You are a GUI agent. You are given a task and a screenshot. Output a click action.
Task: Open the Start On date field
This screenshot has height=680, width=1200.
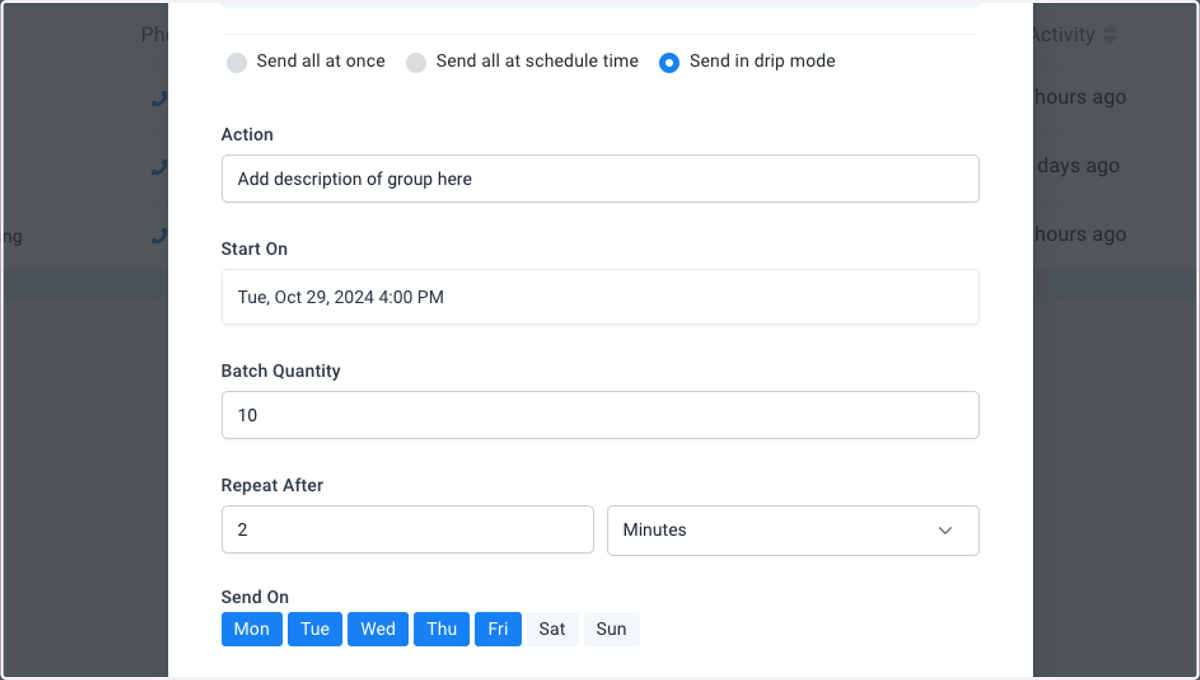tap(600, 297)
